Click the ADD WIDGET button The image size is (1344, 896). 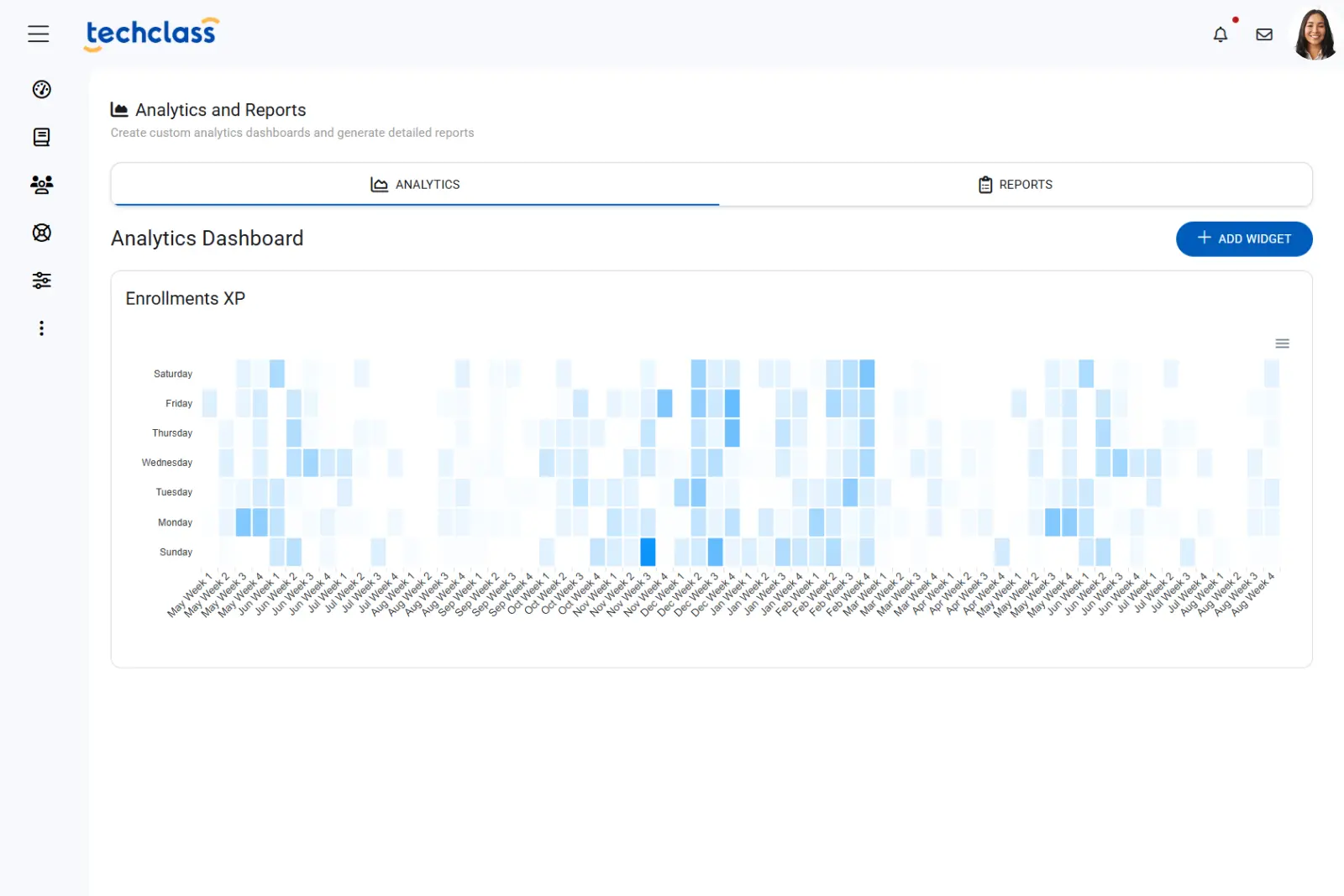(x=1244, y=238)
